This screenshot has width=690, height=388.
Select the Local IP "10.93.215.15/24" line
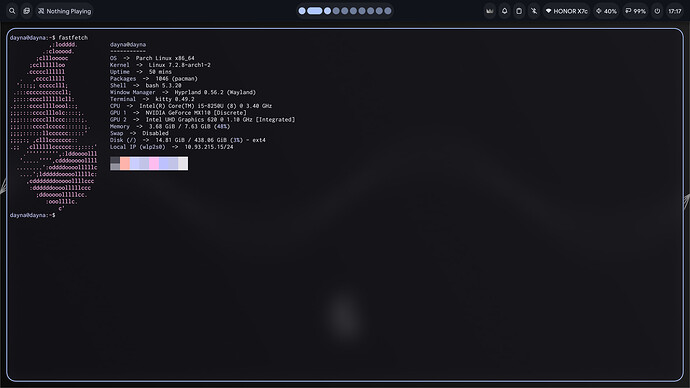(172, 147)
